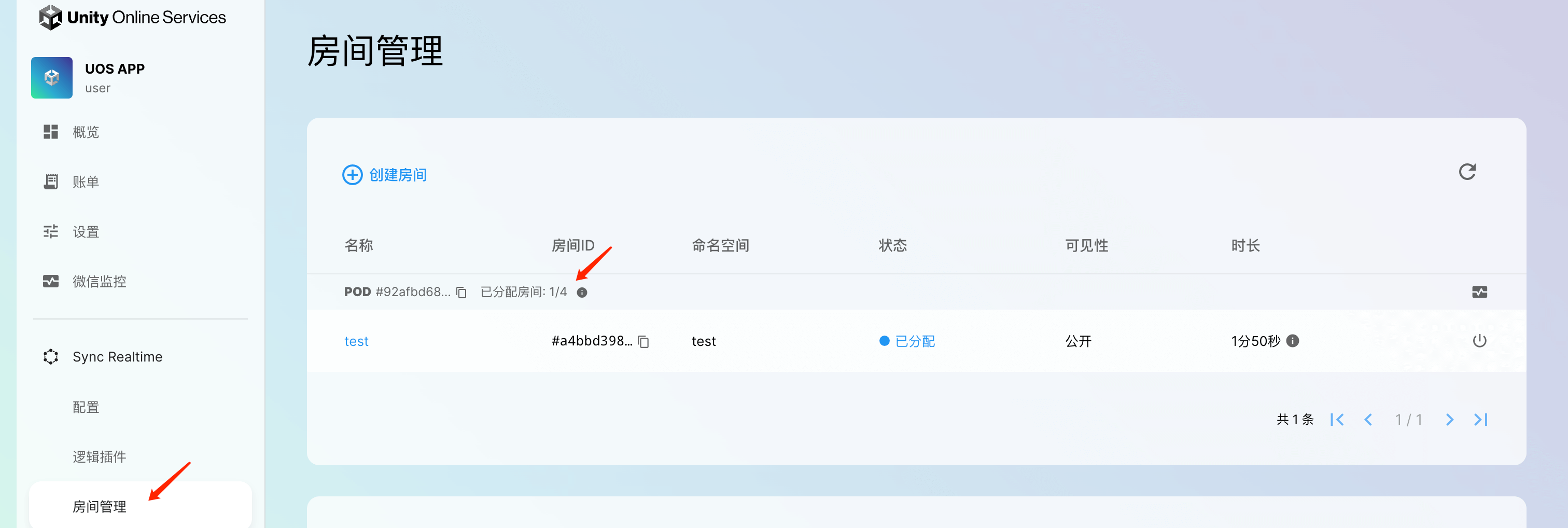Click the power icon to close test room
This screenshot has width=1568, height=528.
[1479, 341]
